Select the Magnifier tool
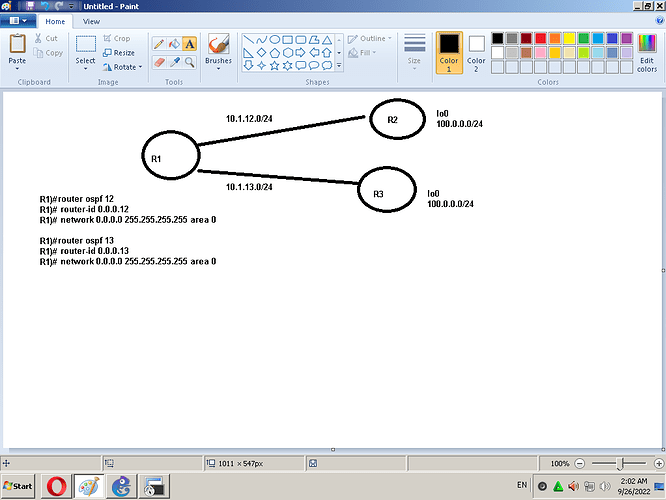Viewport: 666px width, 500px height. click(x=189, y=62)
